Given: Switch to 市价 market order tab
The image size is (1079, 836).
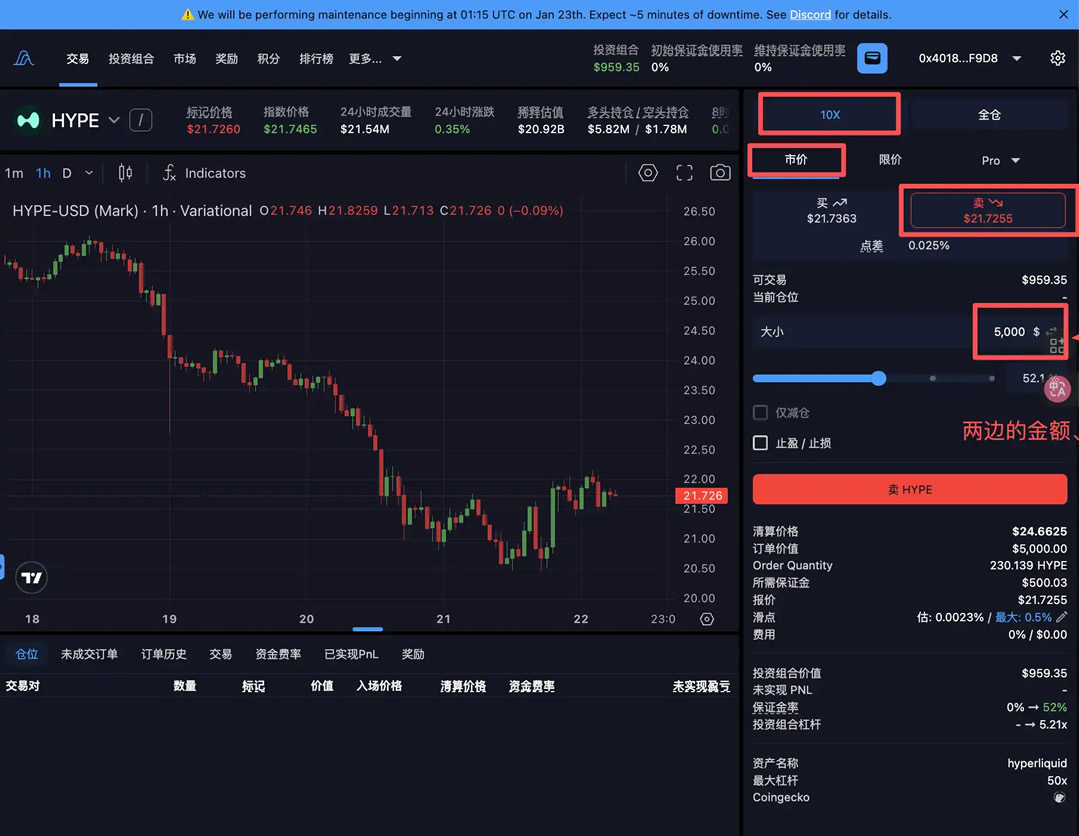Looking at the screenshot, I should (795, 160).
